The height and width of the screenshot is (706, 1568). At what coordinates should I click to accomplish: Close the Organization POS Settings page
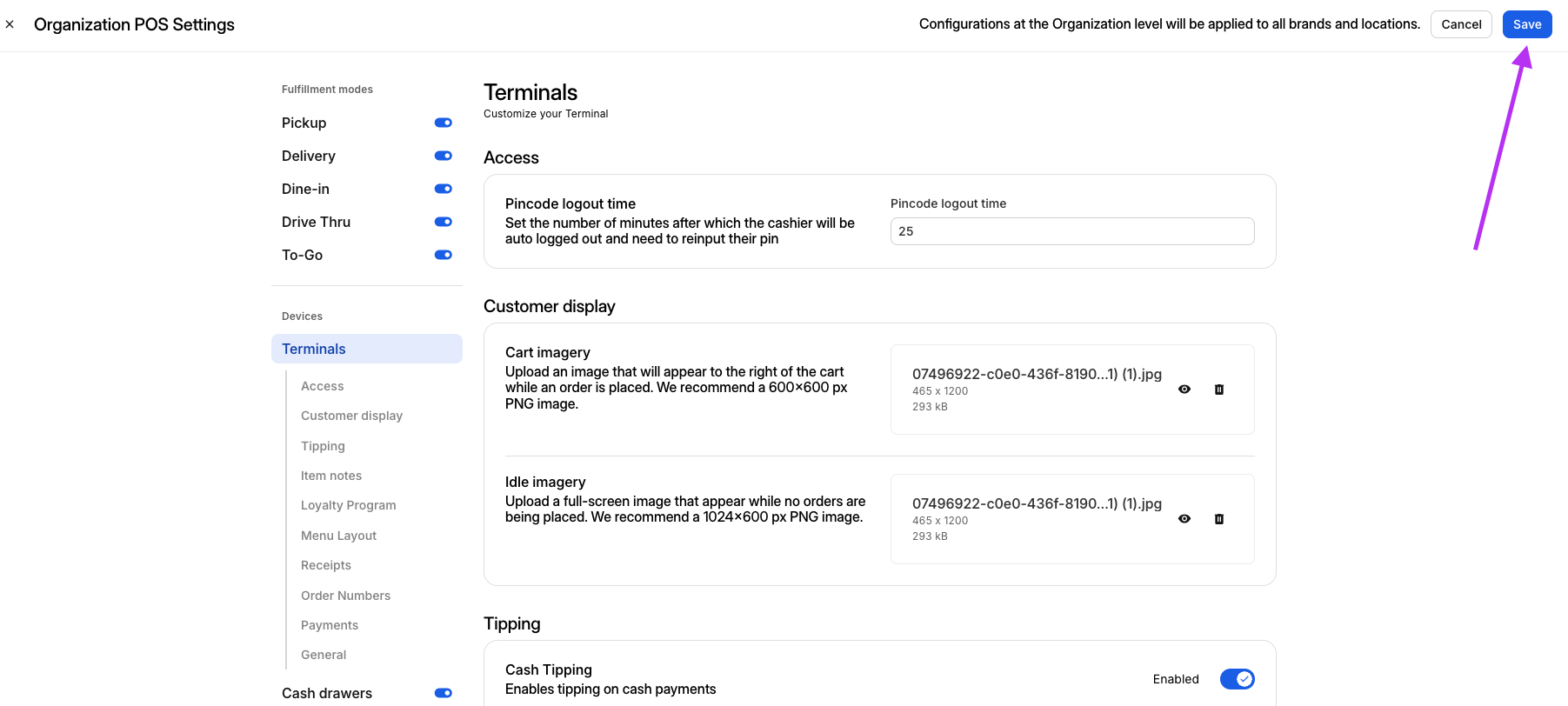point(10,24)
